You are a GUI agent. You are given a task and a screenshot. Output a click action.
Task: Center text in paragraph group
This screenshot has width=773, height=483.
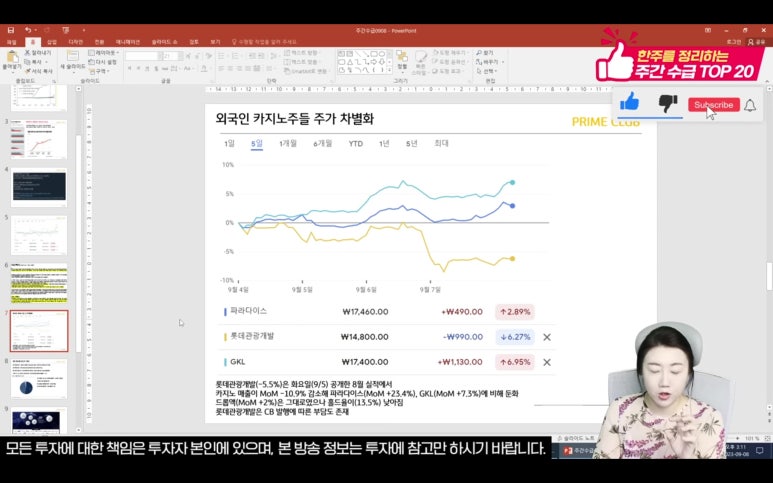pos(231,69)
